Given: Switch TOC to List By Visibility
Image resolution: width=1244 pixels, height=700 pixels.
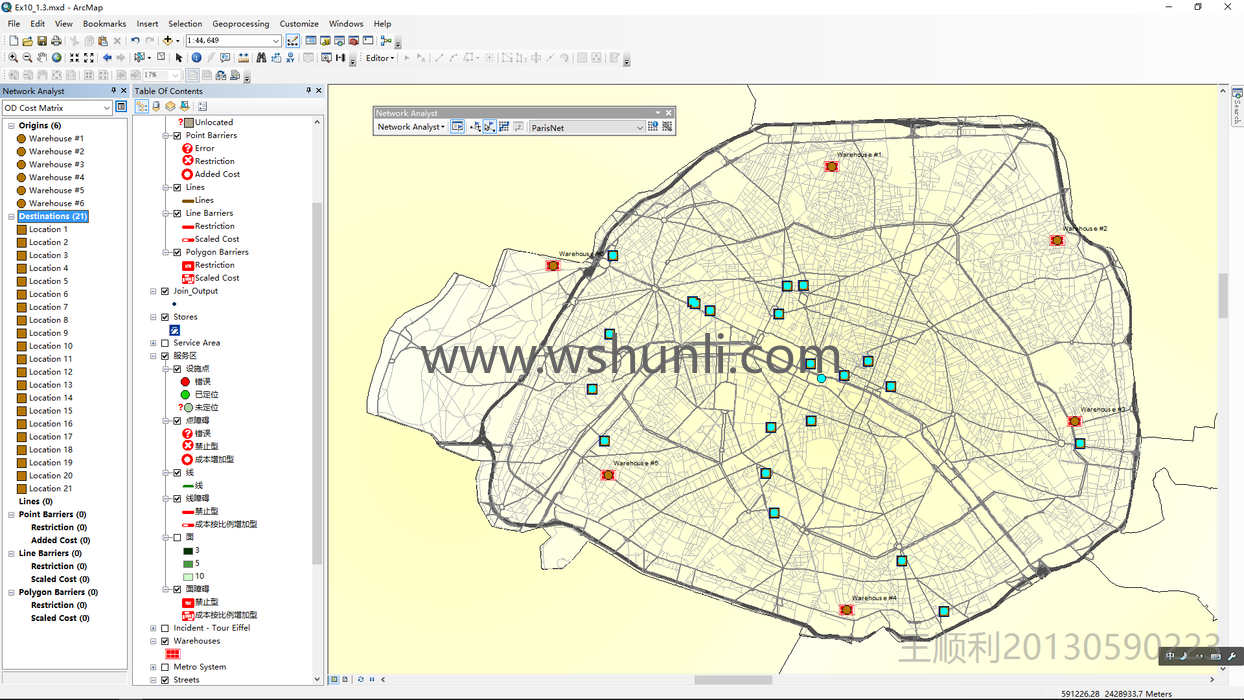Looking at the screenshot, I should point(170,106).
